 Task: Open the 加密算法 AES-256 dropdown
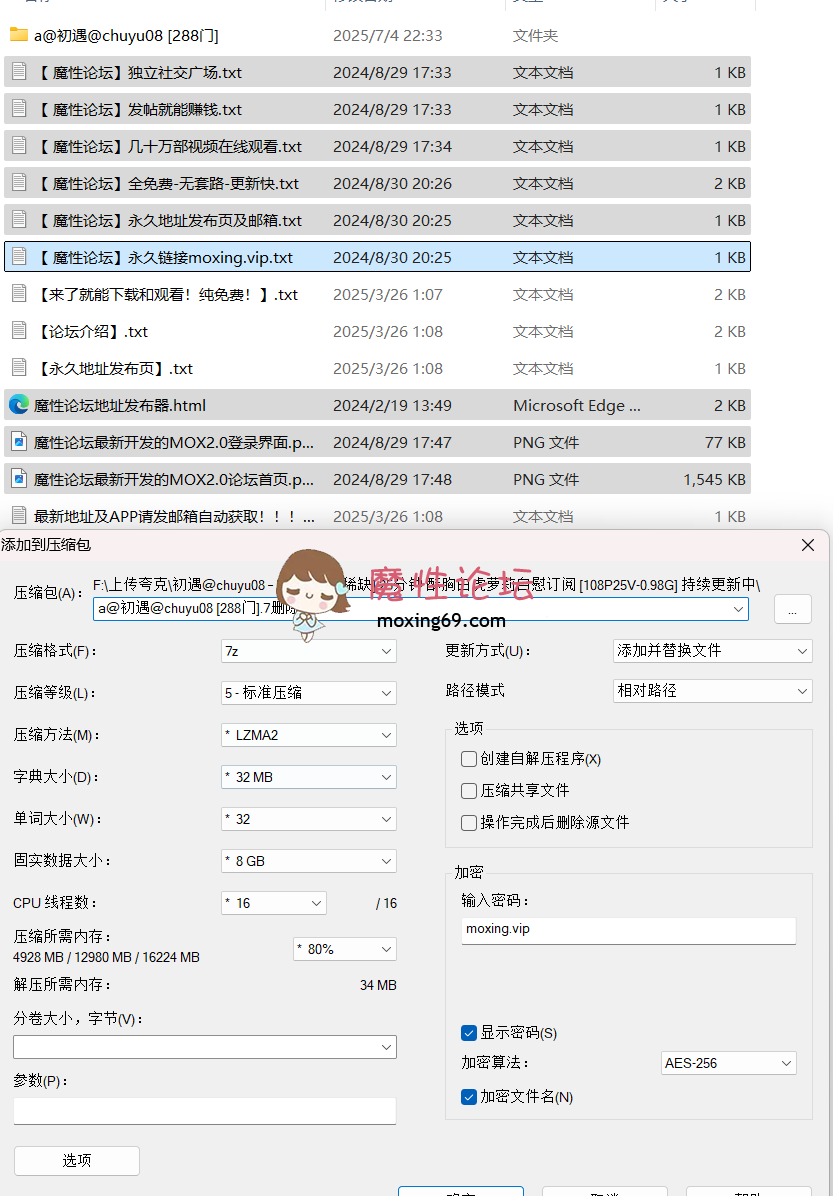tap(728, 1063)
